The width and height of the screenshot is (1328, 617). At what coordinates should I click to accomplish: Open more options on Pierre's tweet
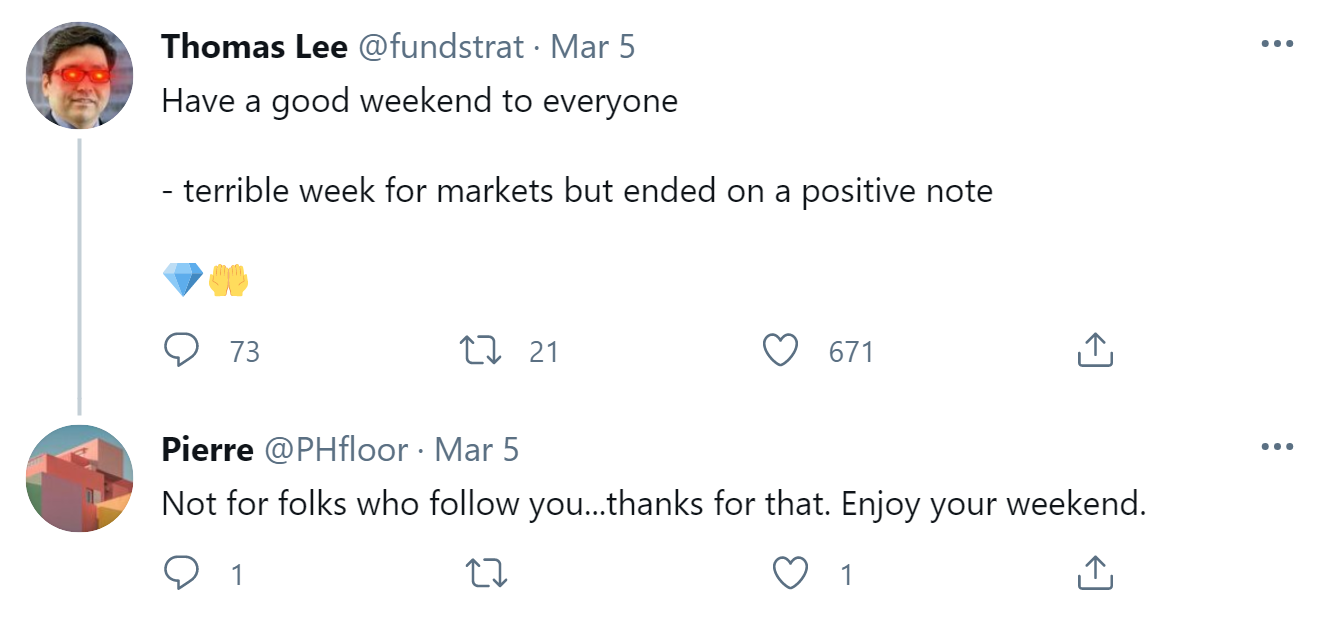coord(1277,449)
